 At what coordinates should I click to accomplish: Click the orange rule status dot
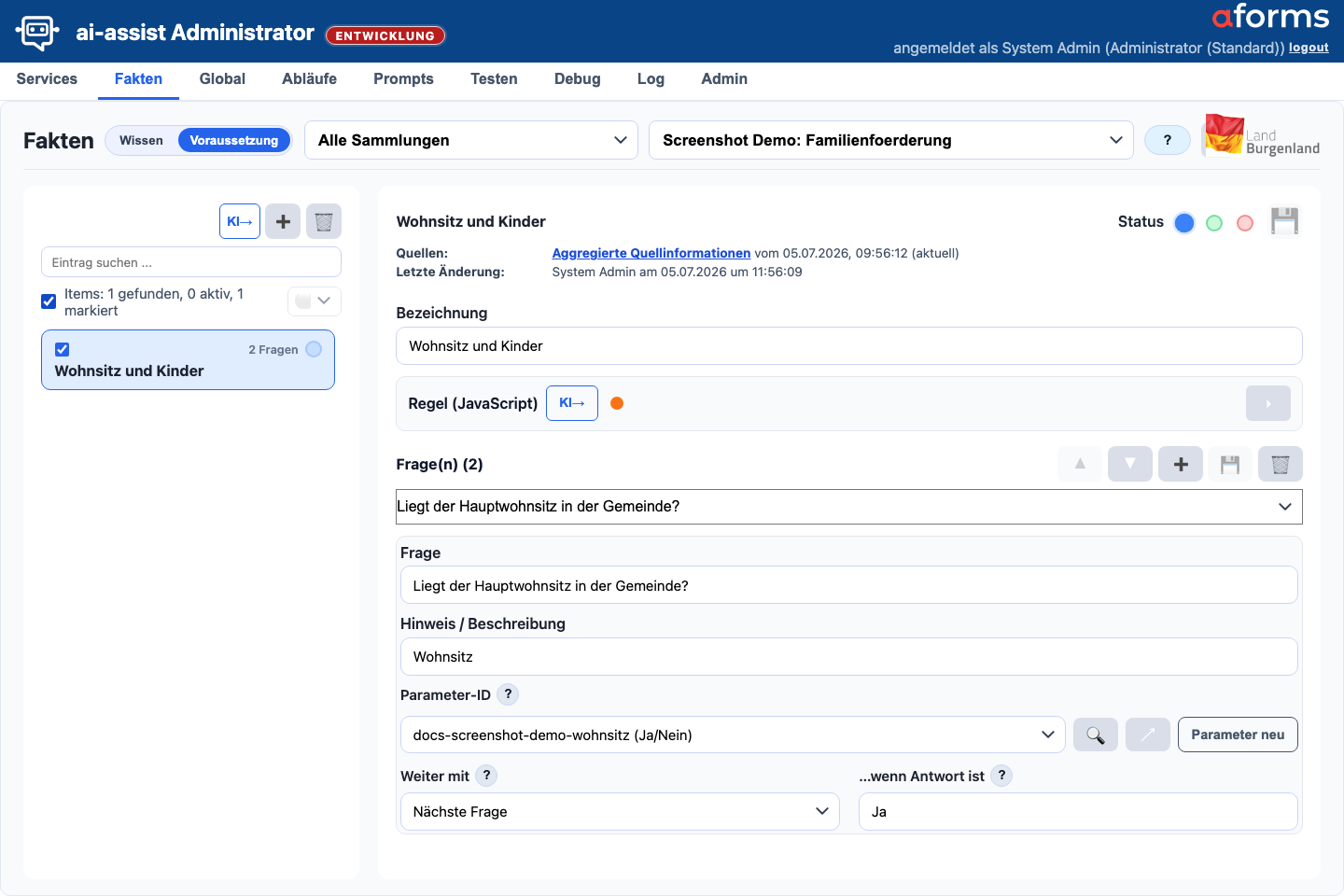pyautogui.click(x=617, y=403)
